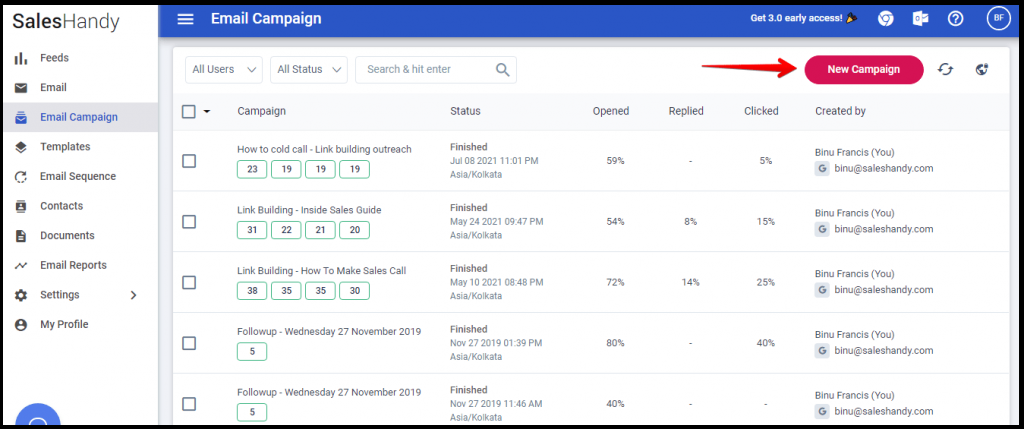This screenshot has width=1024, height=429.
Task: Click the round blue chat bubble button
Action: 38,417
